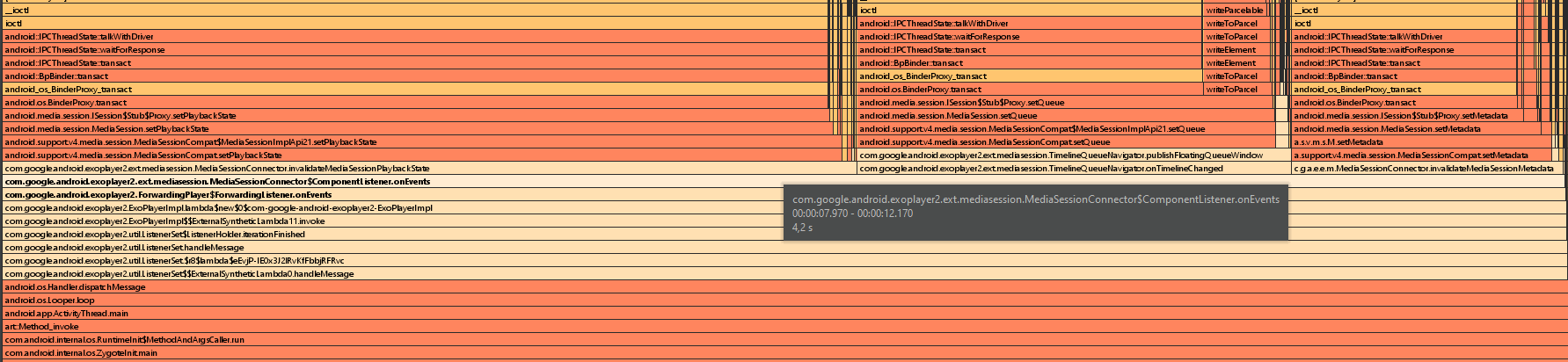Select the writeParcelable frame

coord(1235,11)
